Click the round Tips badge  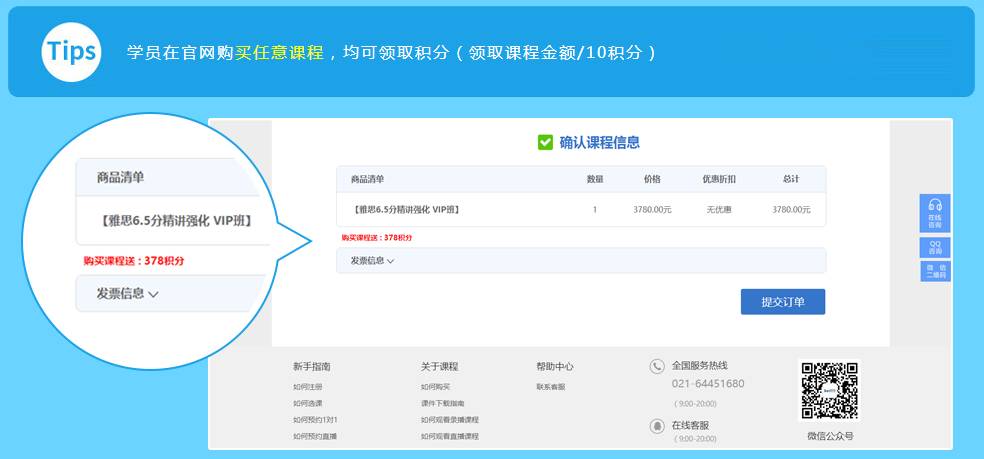tap(72, 51)
